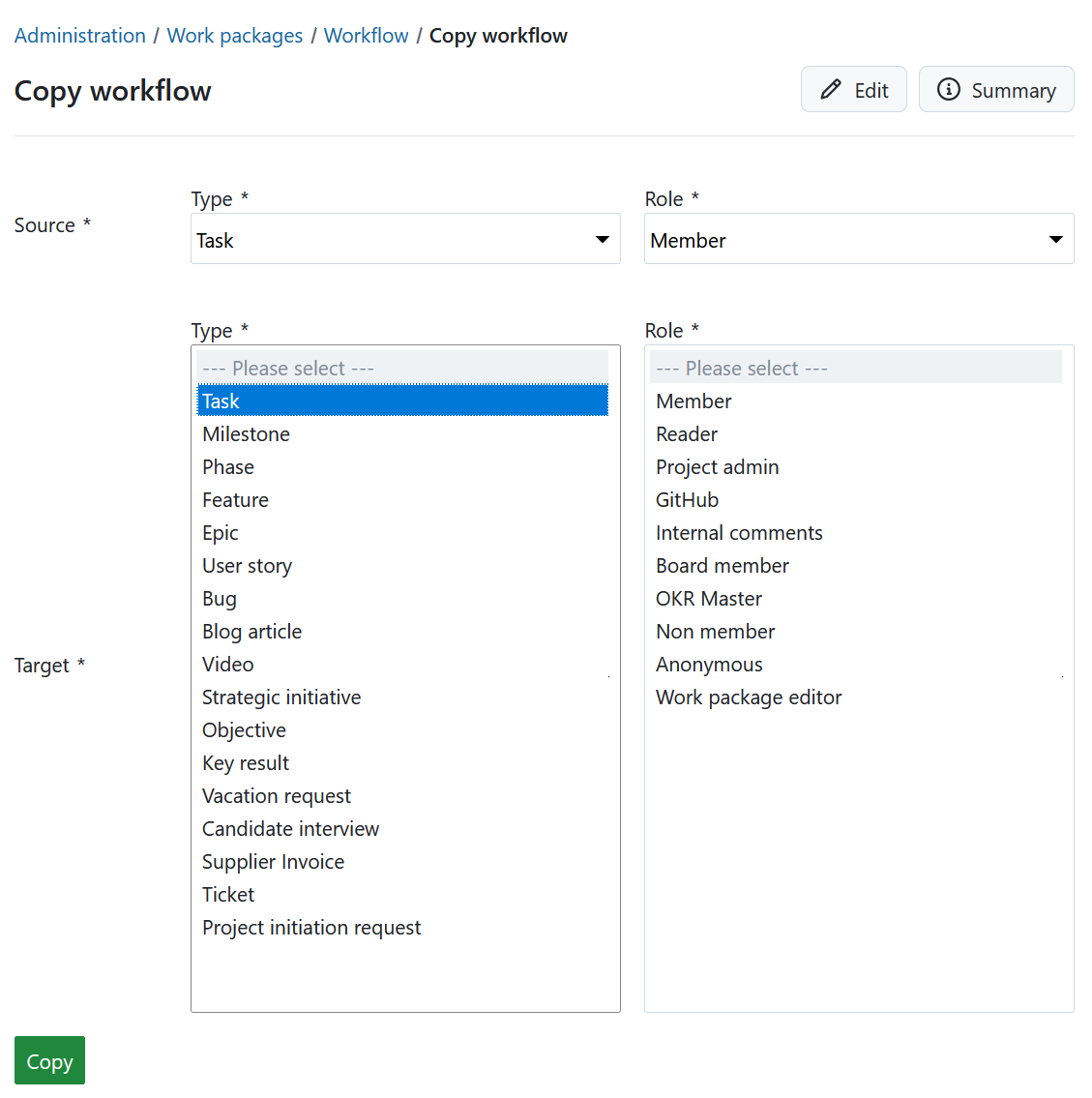Choose GitHub in the target Role list
This screenshot has width=1092, height=1098.
coord(688,499)
